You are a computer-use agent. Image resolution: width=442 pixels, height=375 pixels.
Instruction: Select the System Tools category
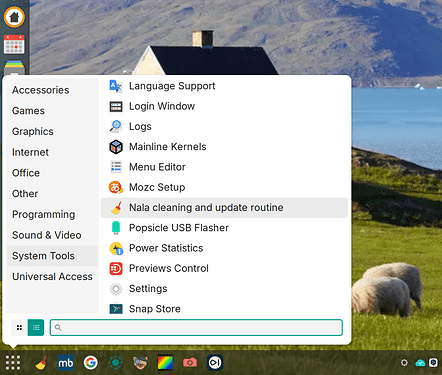(x=52, y=256)
